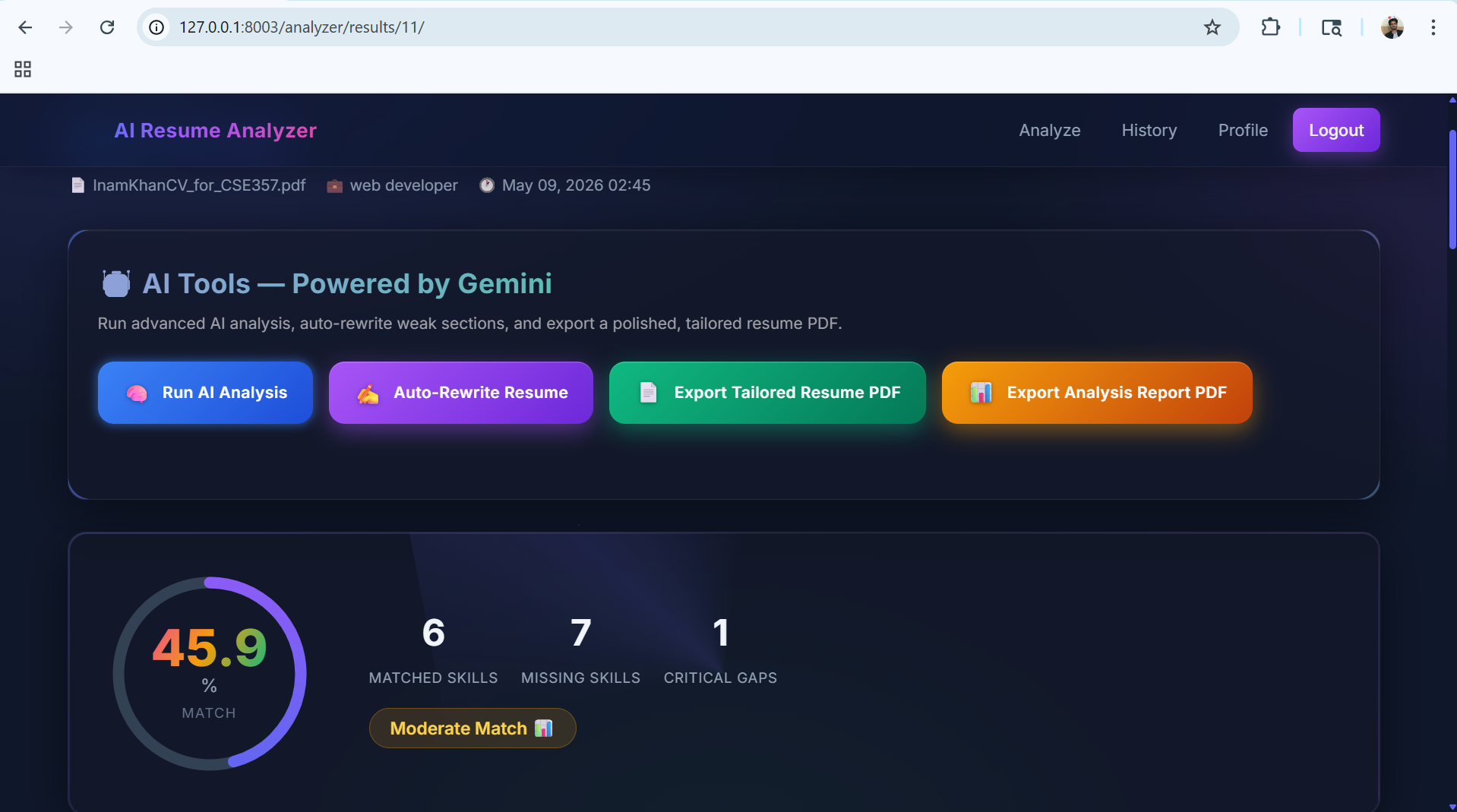This screenshot has height=812, width=1457.
Task: Click the 'web developer' job title text
Action: [x=403, y=185]
